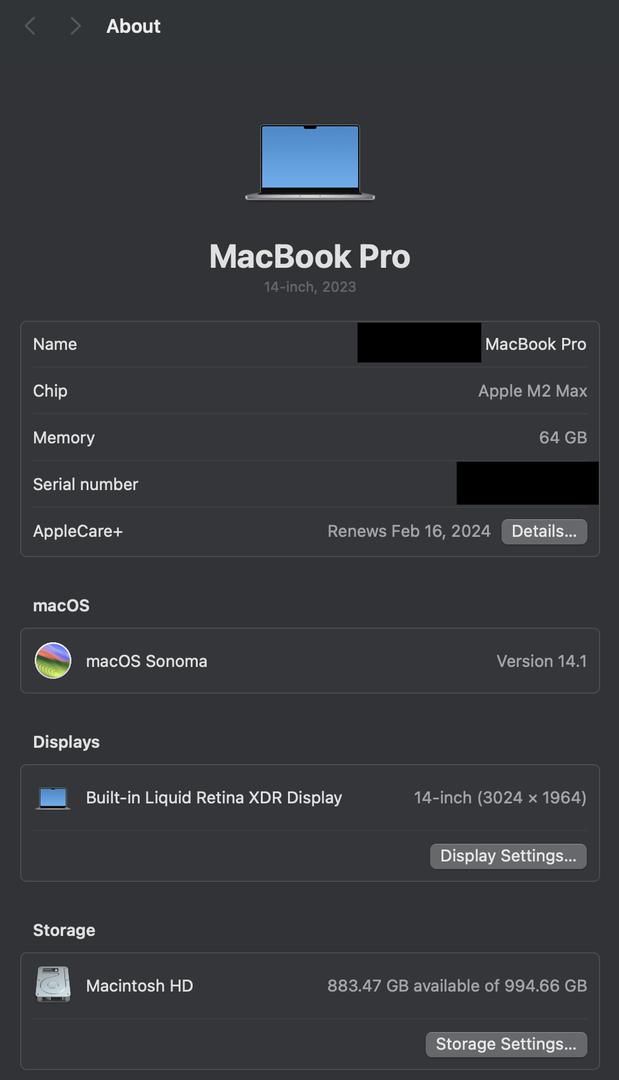Image resolution: width=619 pixels, height=1080 pixels.
Task: Click the MacBook Pro laptop illustration
Action: click(x=310, y=162)
